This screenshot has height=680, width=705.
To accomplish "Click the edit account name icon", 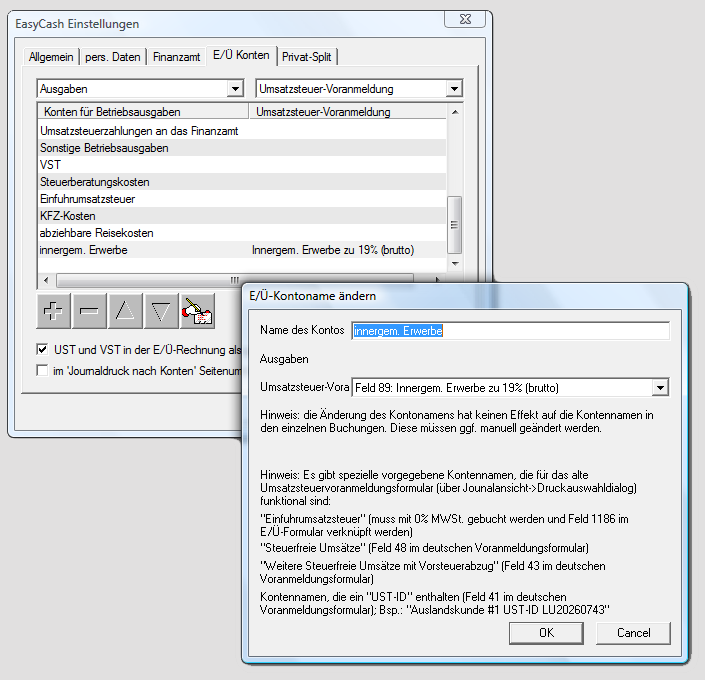I will click(x=197, y=311).
